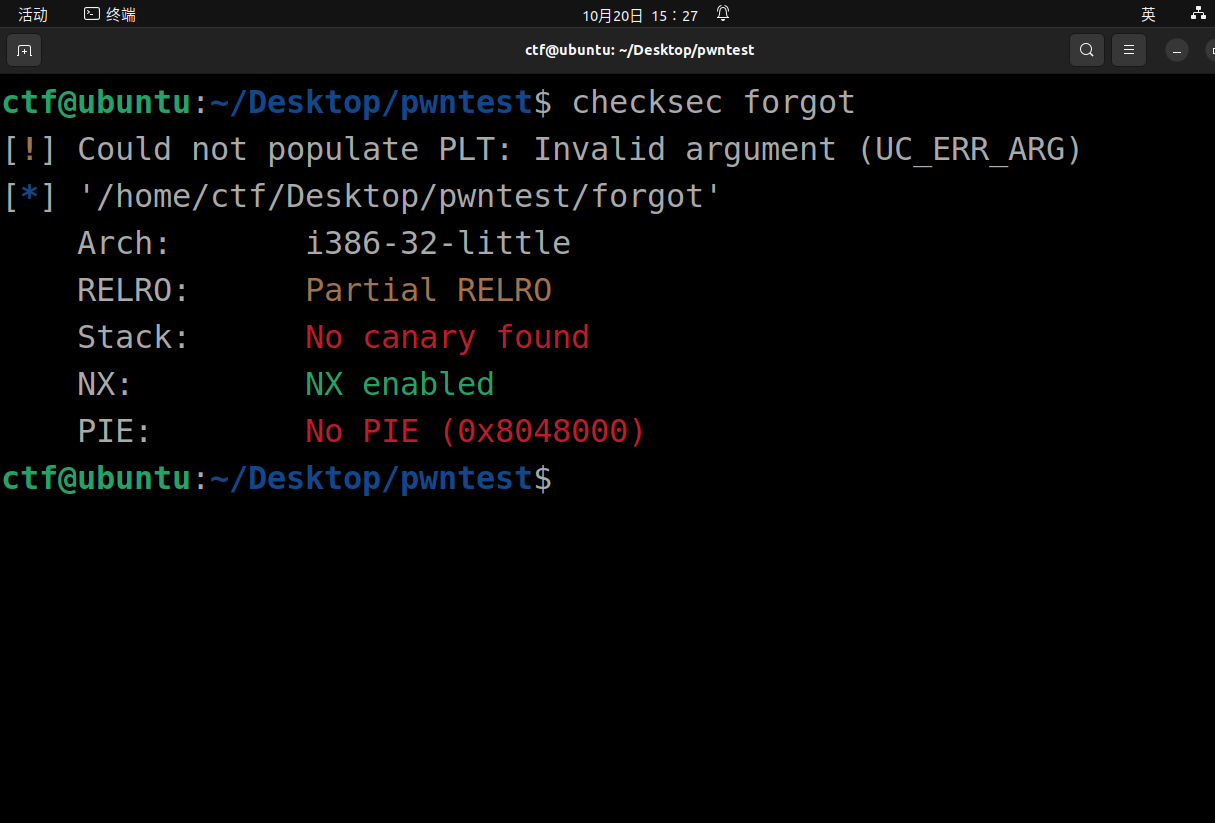Click the terminal icon in top bar
Viewport: 1215px width, 823px height.
(92, 14)
